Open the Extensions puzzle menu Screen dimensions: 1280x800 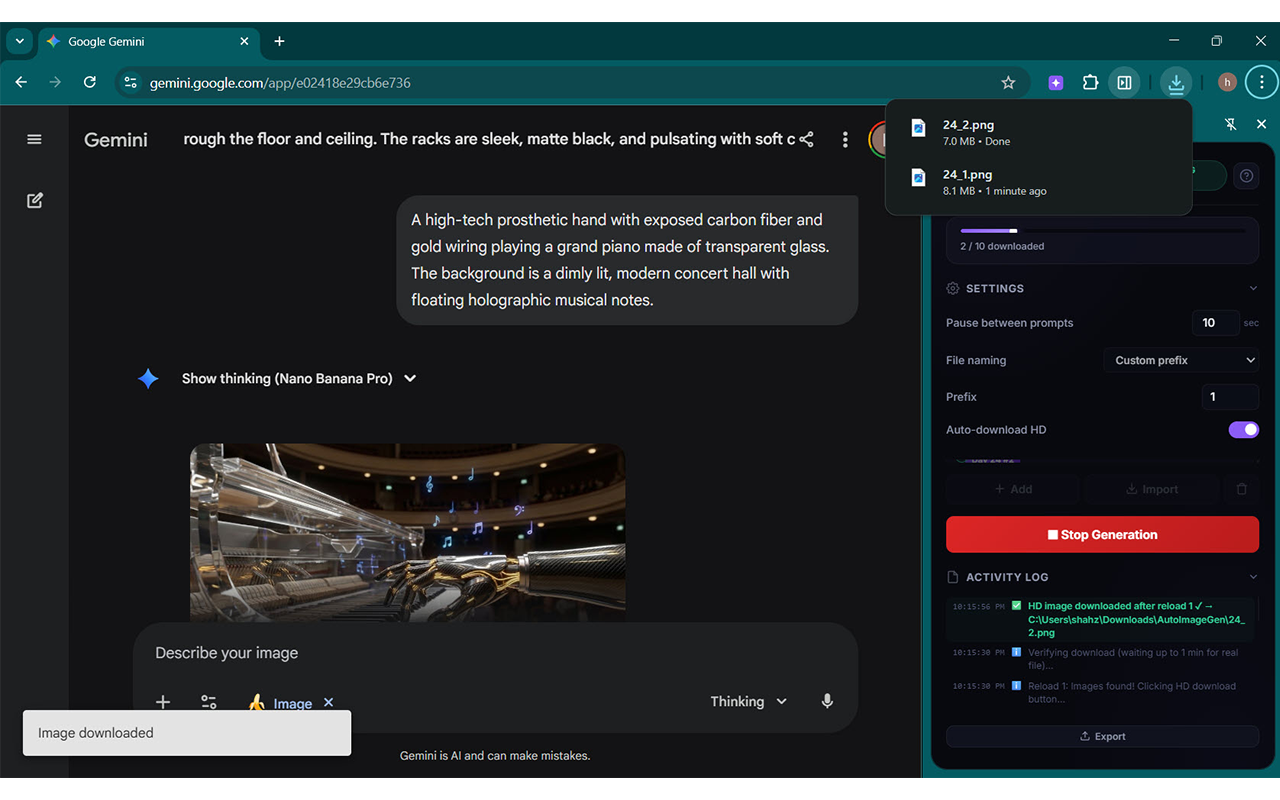[1090, 83]
